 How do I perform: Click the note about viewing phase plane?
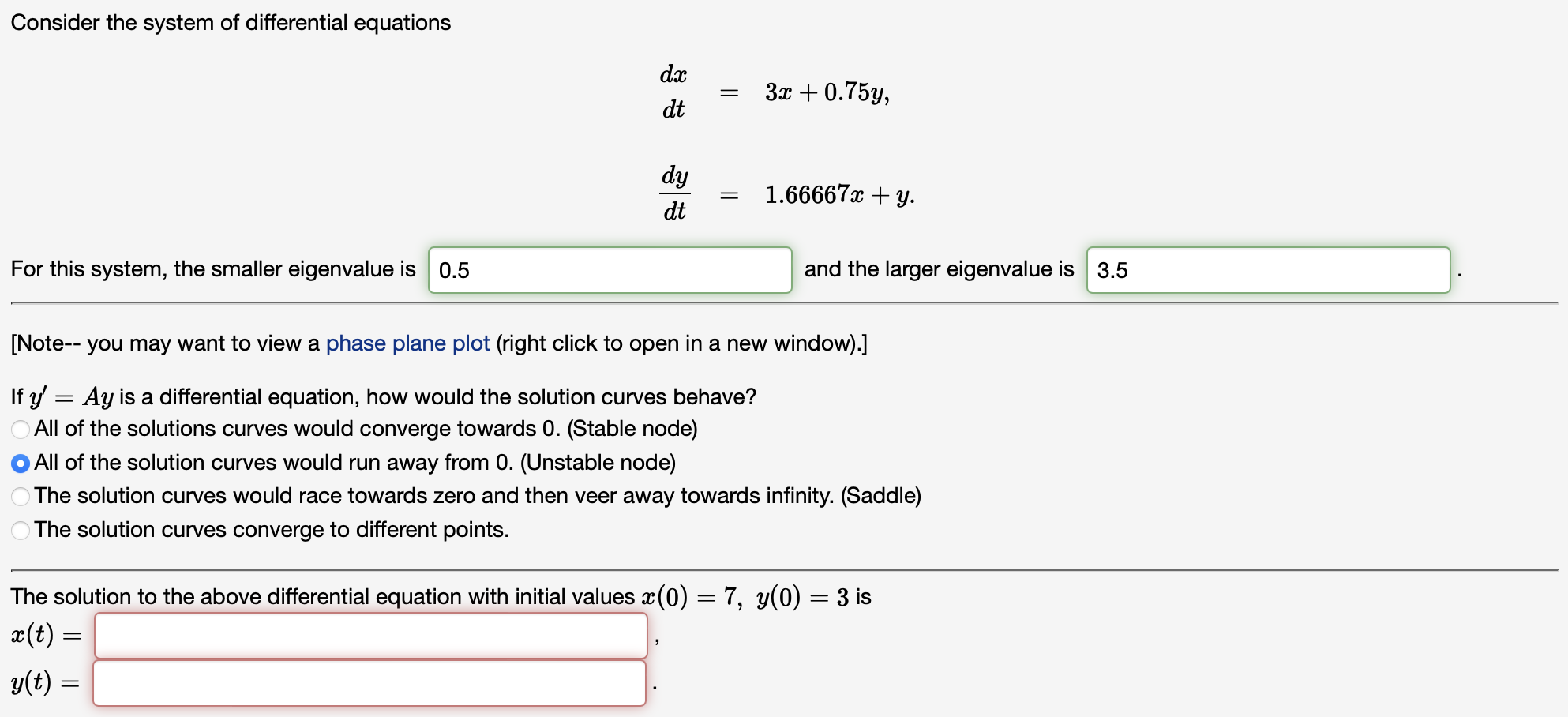[438, 343]
